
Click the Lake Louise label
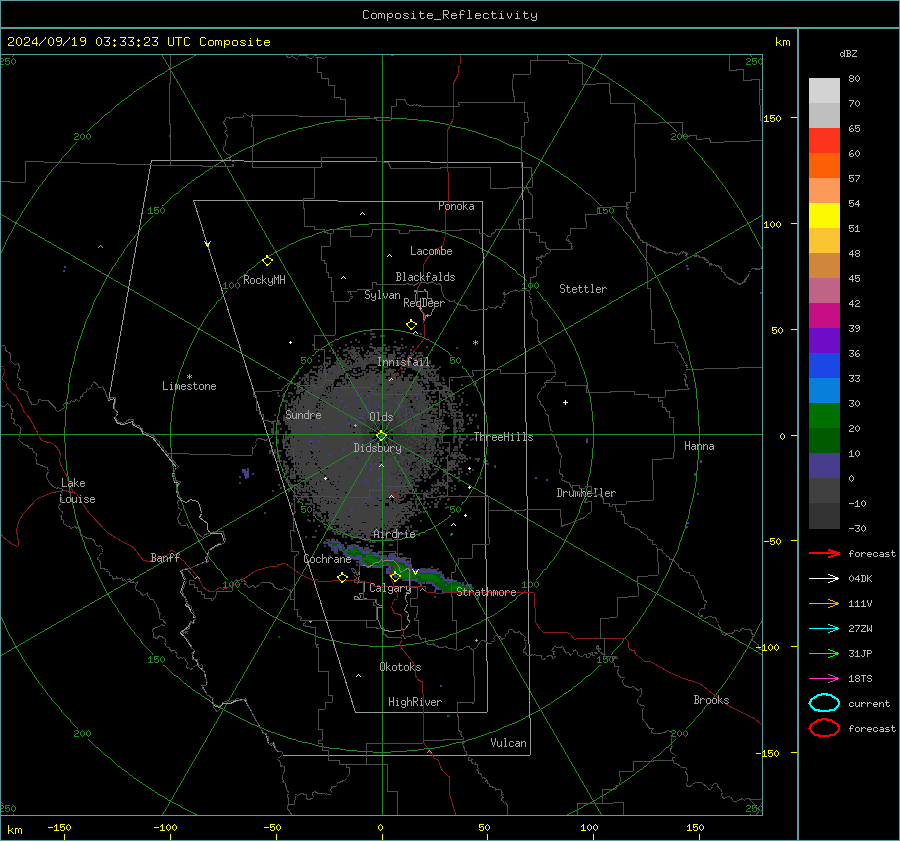77,491
